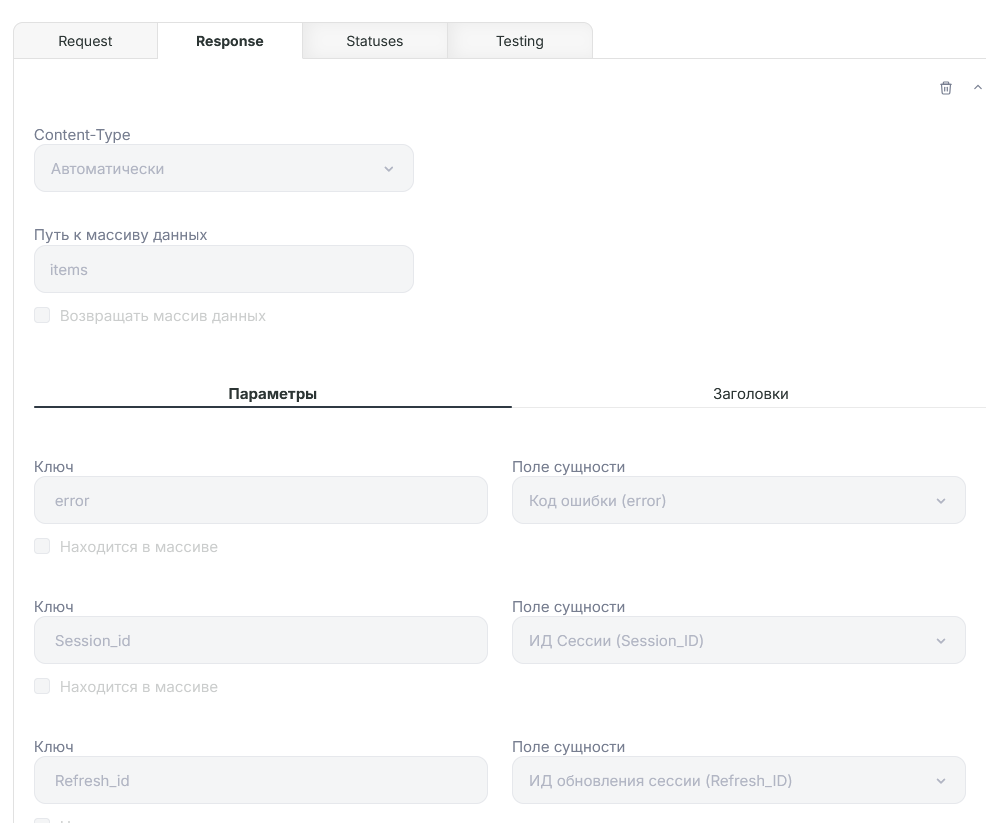The height and width of the screenshot is (823, 986).
Task: Go to the Testing tab
Action: tap(519, 41)
